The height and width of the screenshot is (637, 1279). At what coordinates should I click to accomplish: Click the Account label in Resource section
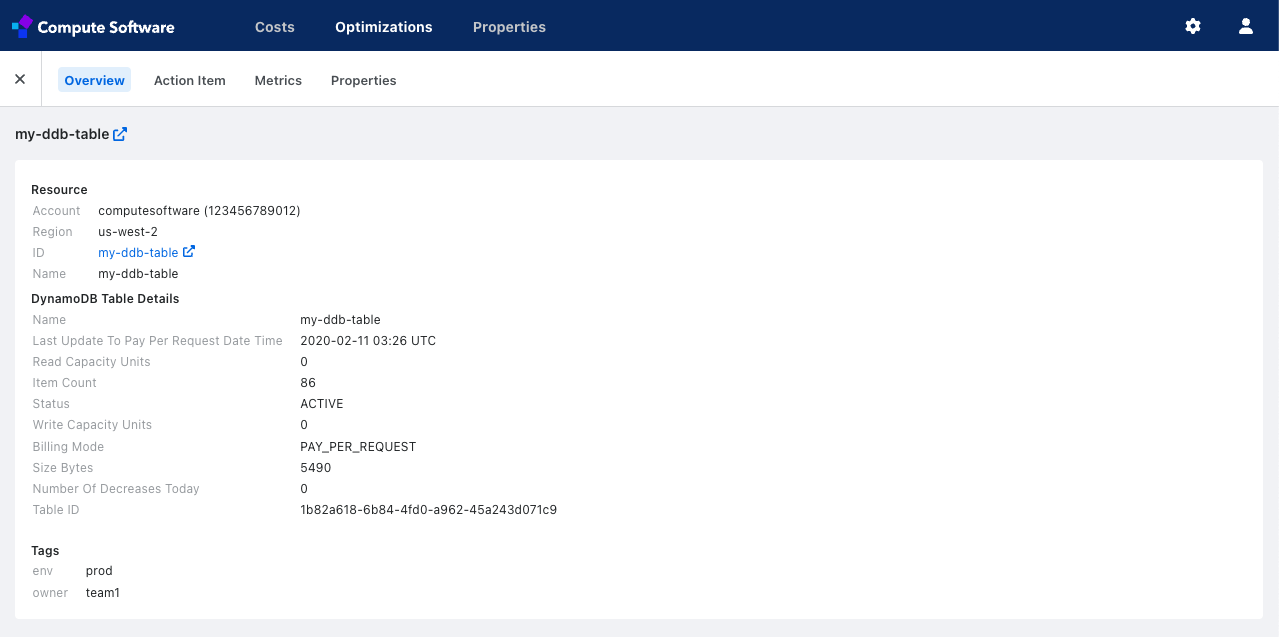(56, 211)
